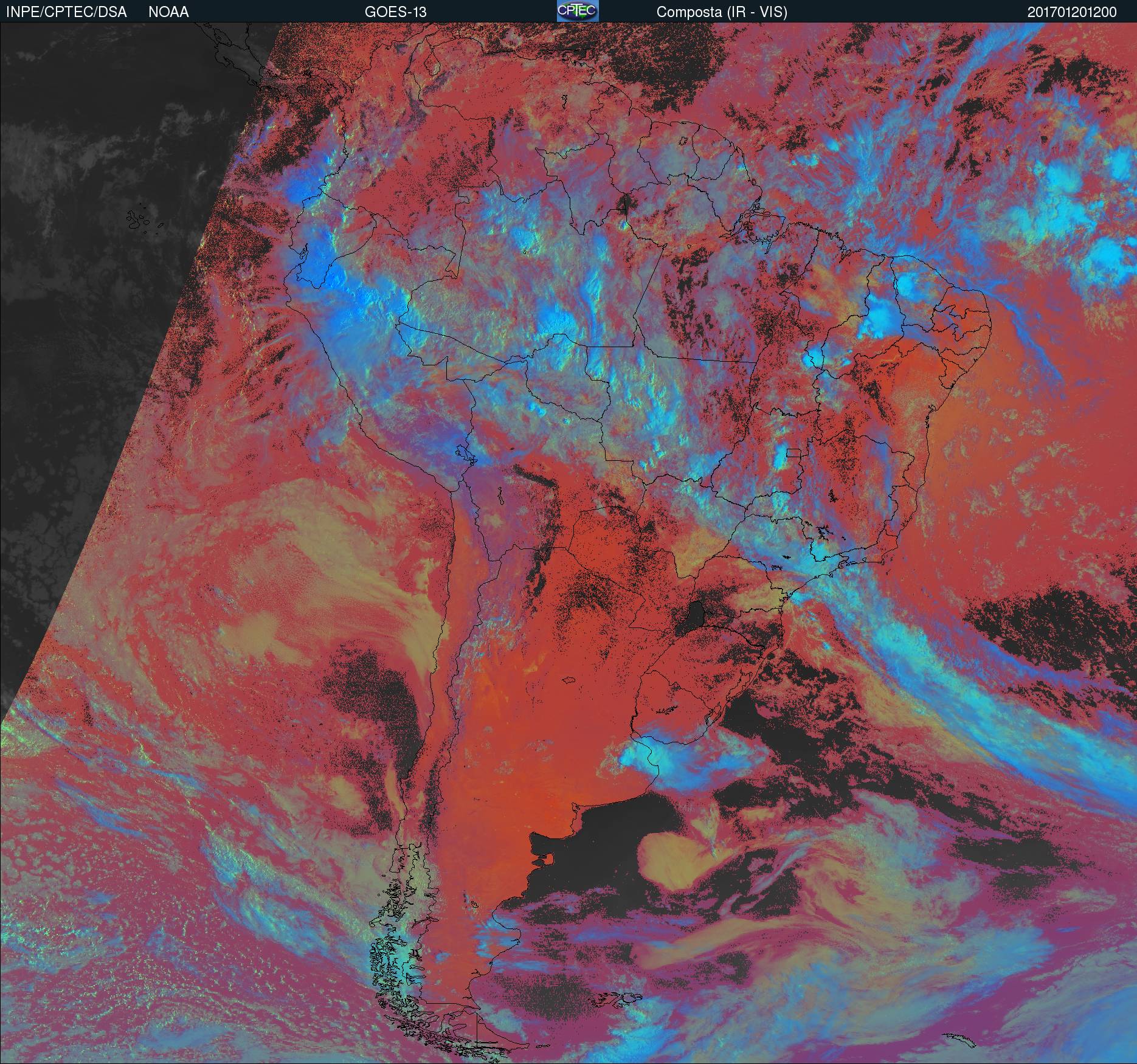Click the INPE/CPTEC/DSA header label
The height and width of the screenshot is (1064, 1137).
(66, 12)
